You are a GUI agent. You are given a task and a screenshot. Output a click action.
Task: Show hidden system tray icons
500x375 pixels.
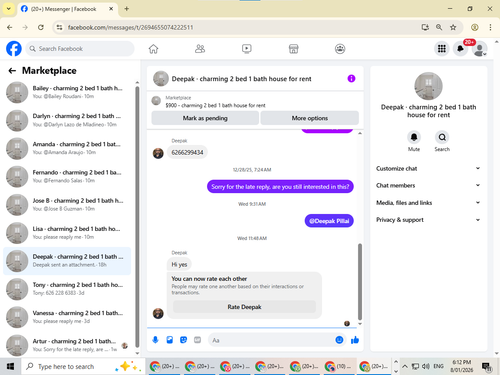405,366
